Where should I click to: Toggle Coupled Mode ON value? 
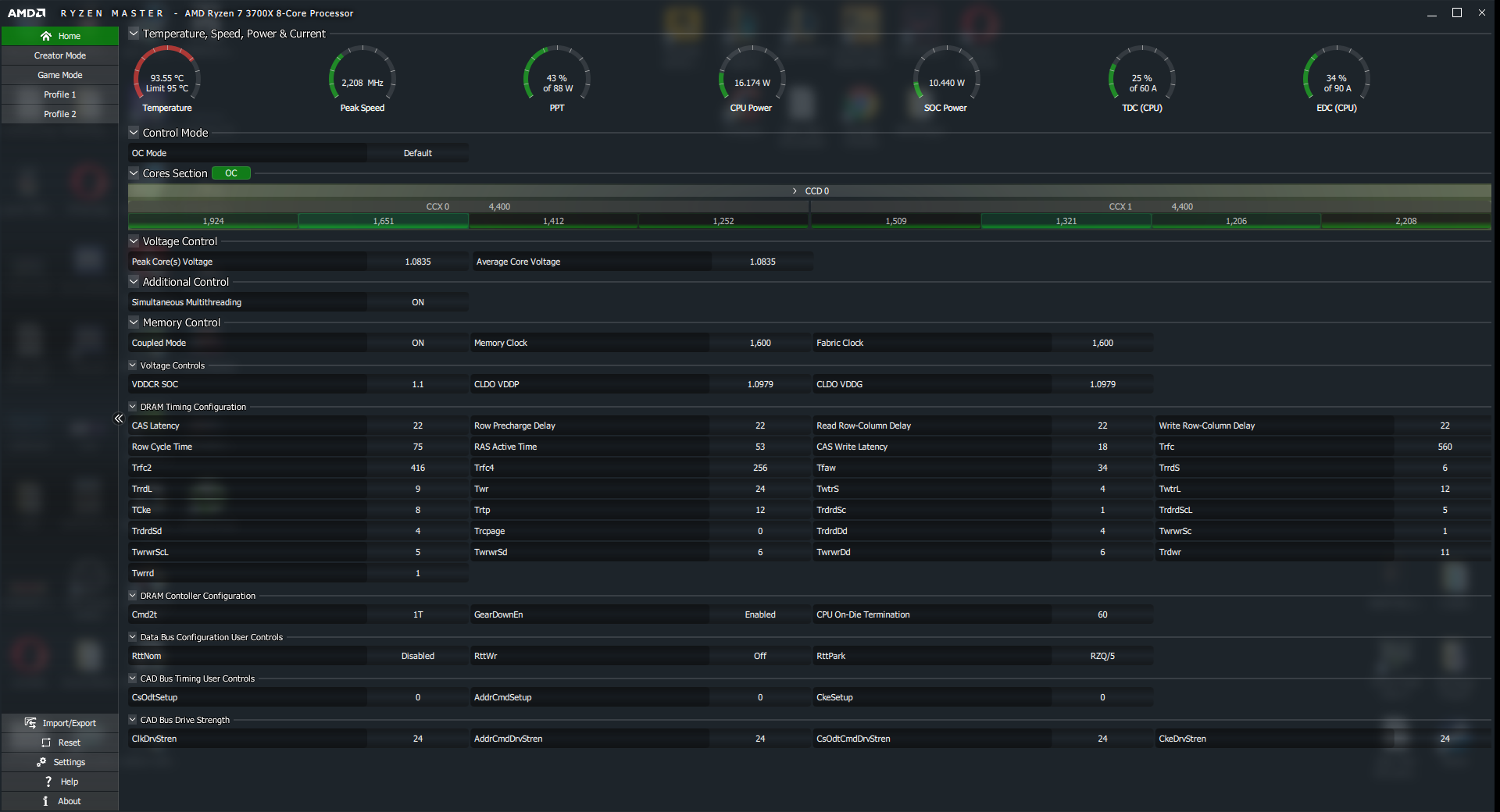tap(418, 343)
